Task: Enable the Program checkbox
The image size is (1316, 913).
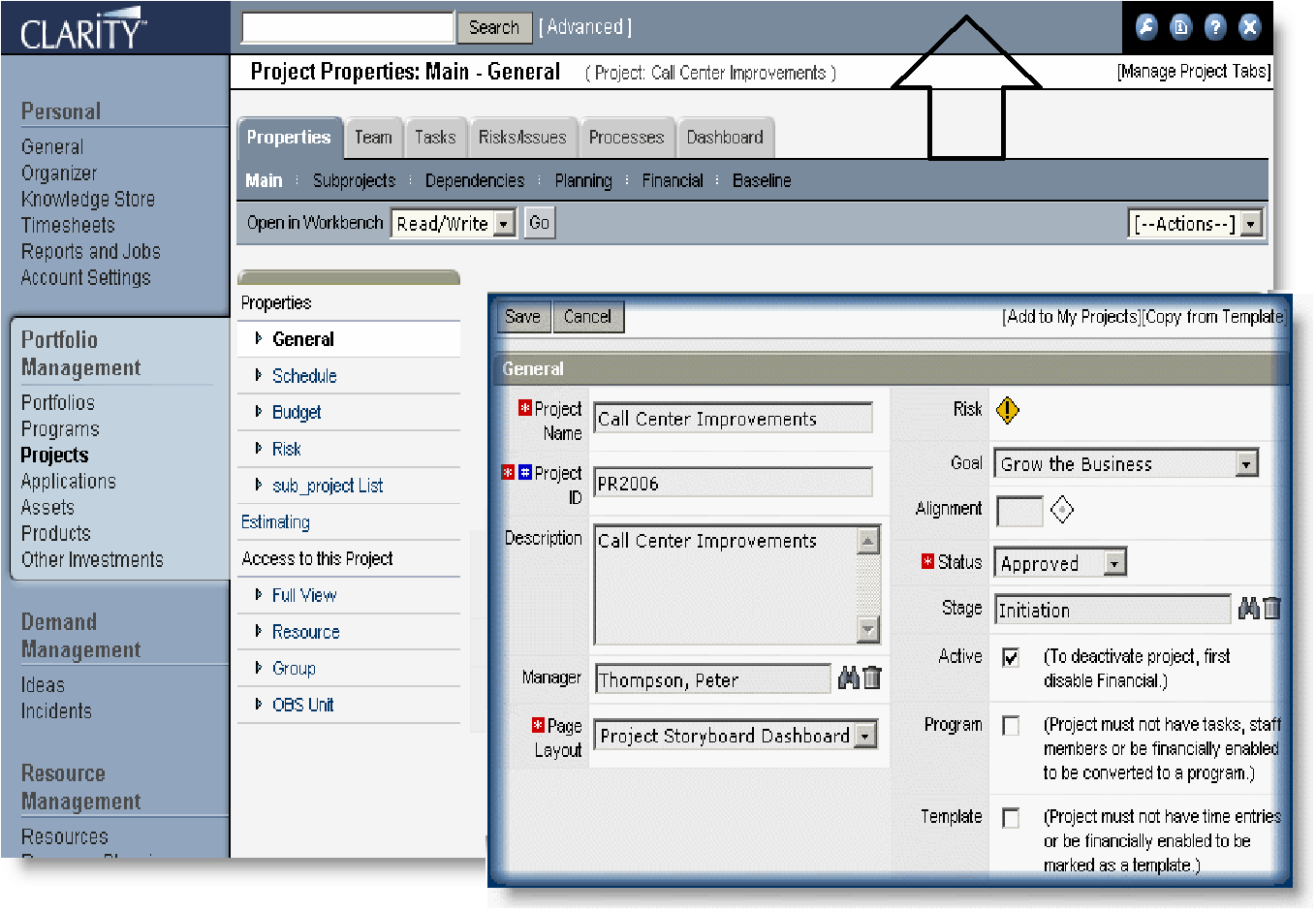Action: click(1009, 725)
